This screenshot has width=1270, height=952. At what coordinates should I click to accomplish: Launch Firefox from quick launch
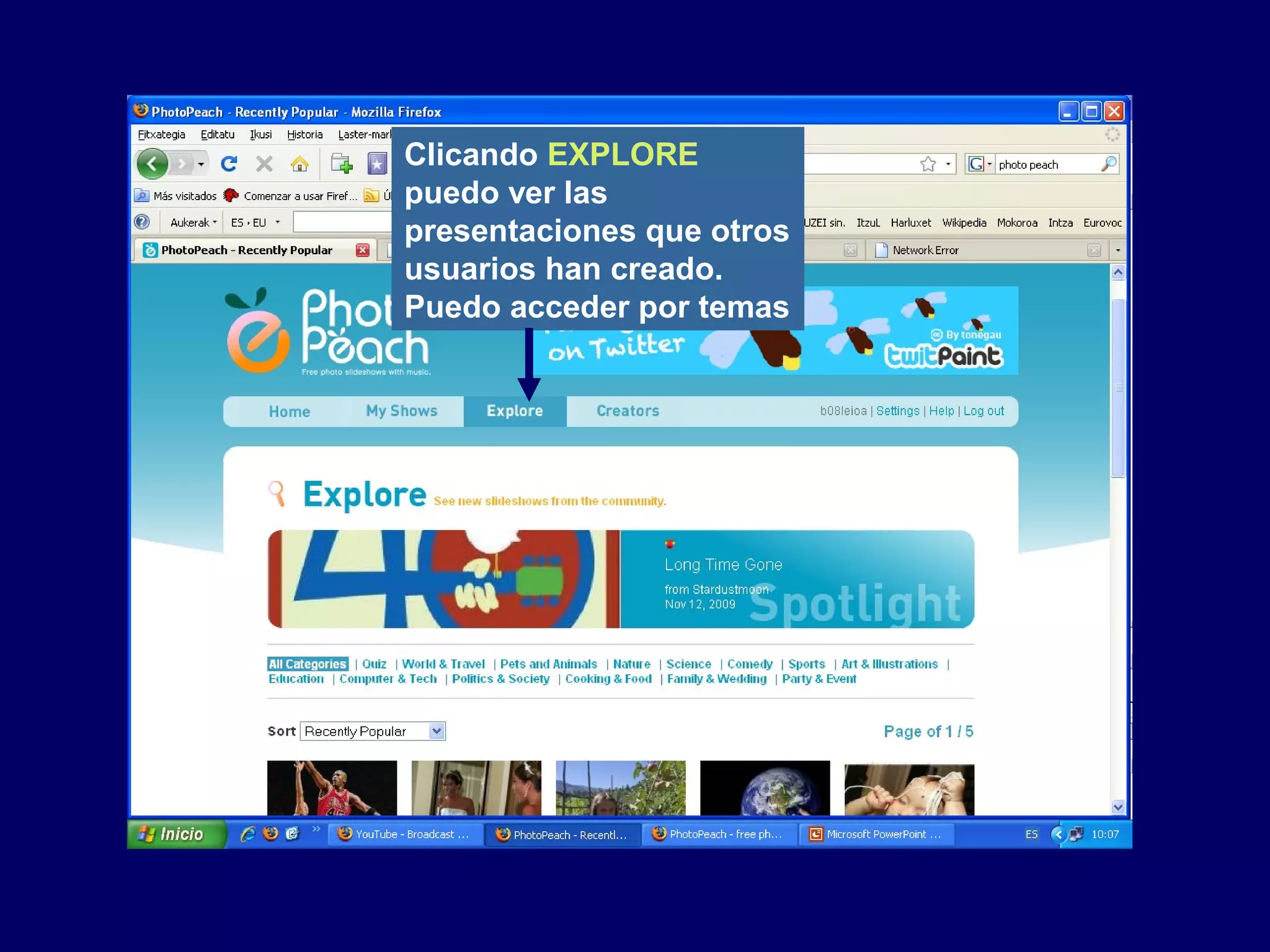tap(270, 834)
